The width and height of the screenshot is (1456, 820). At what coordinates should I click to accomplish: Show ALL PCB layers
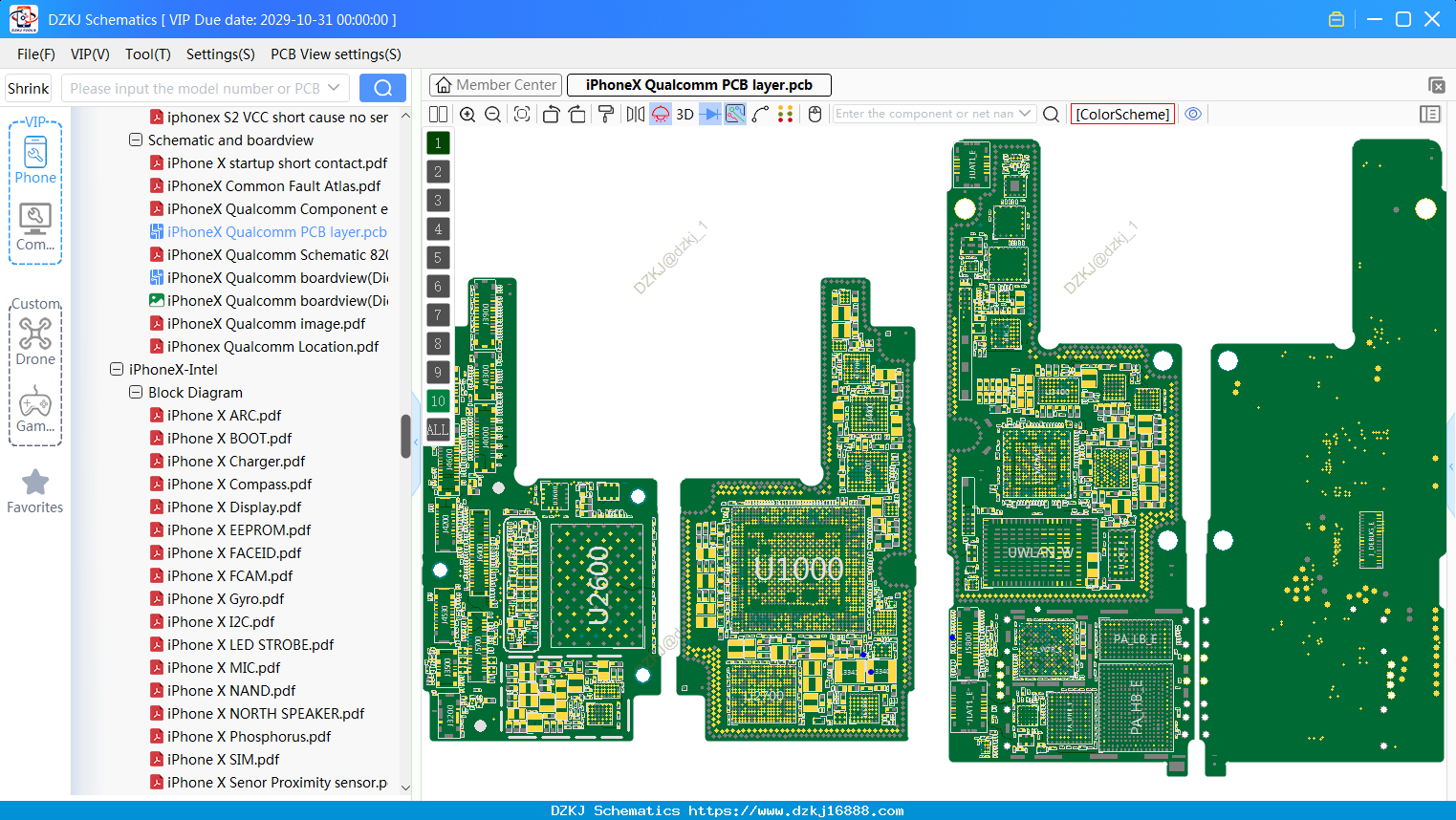click(438, 430)
